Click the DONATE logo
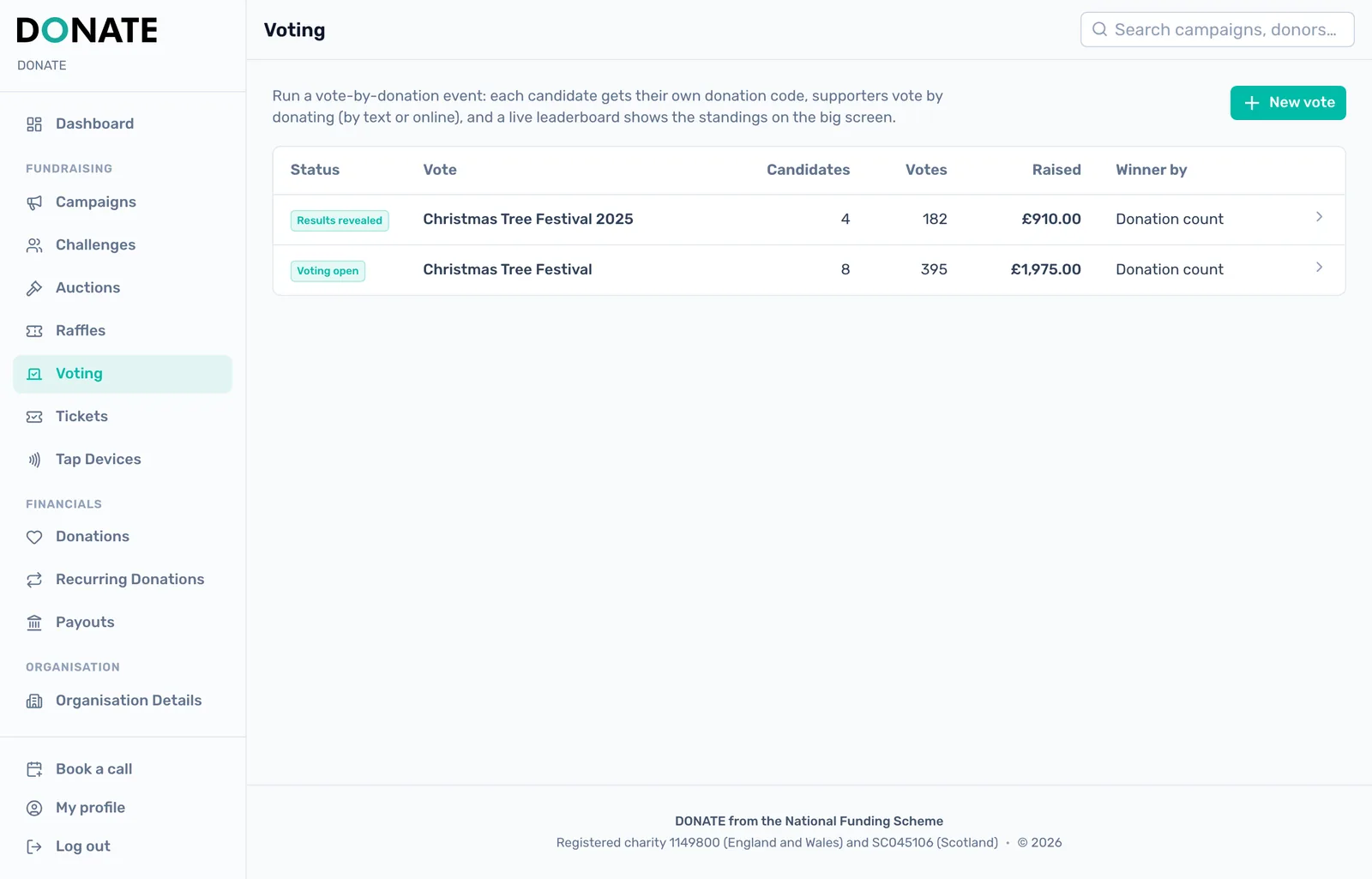Screen dimensions: 1372x879 87,31
